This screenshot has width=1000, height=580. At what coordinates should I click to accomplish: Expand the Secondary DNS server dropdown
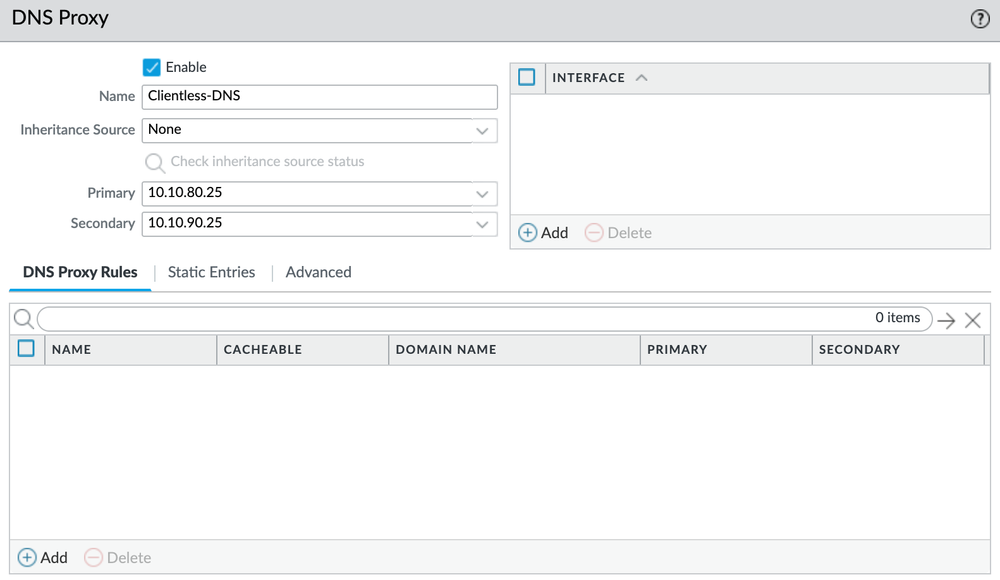click(x=482, y=223)
